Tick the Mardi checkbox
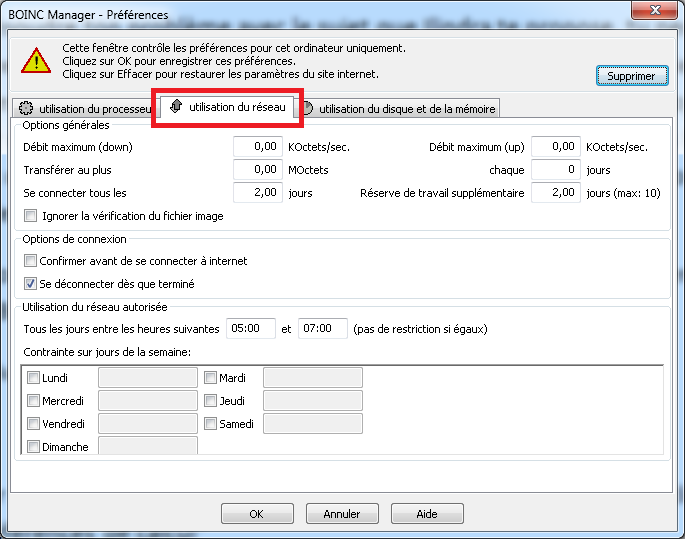 210,377
